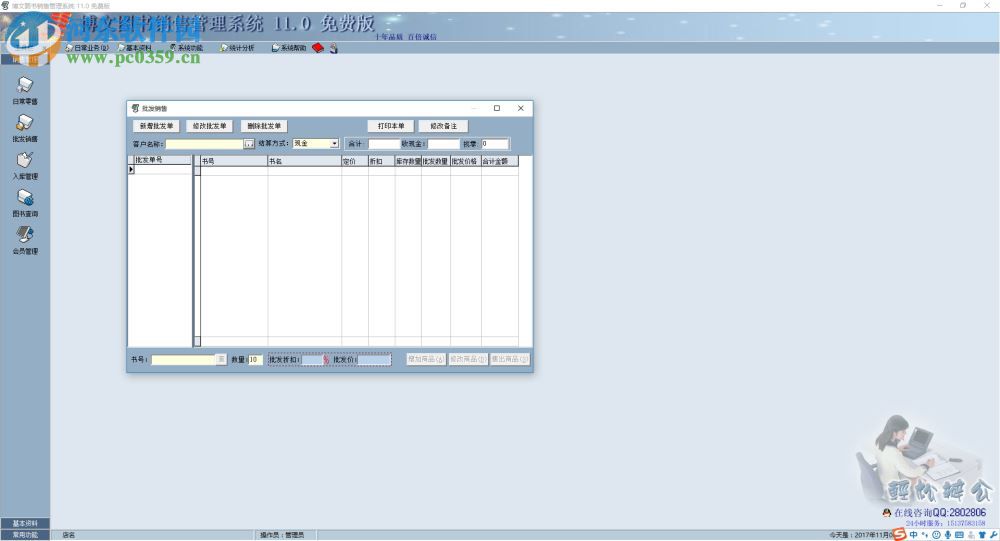
Task: Click the person icon beside red book
Action: click(334, 48)
